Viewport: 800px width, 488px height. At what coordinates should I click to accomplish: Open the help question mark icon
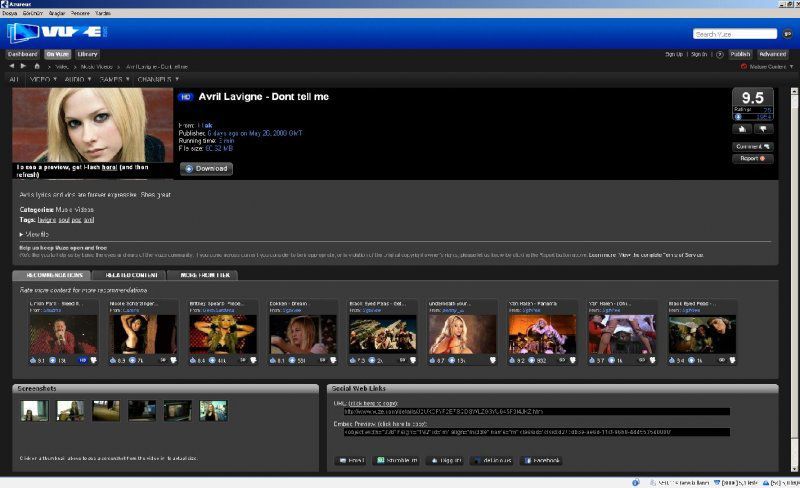point(719,54)
